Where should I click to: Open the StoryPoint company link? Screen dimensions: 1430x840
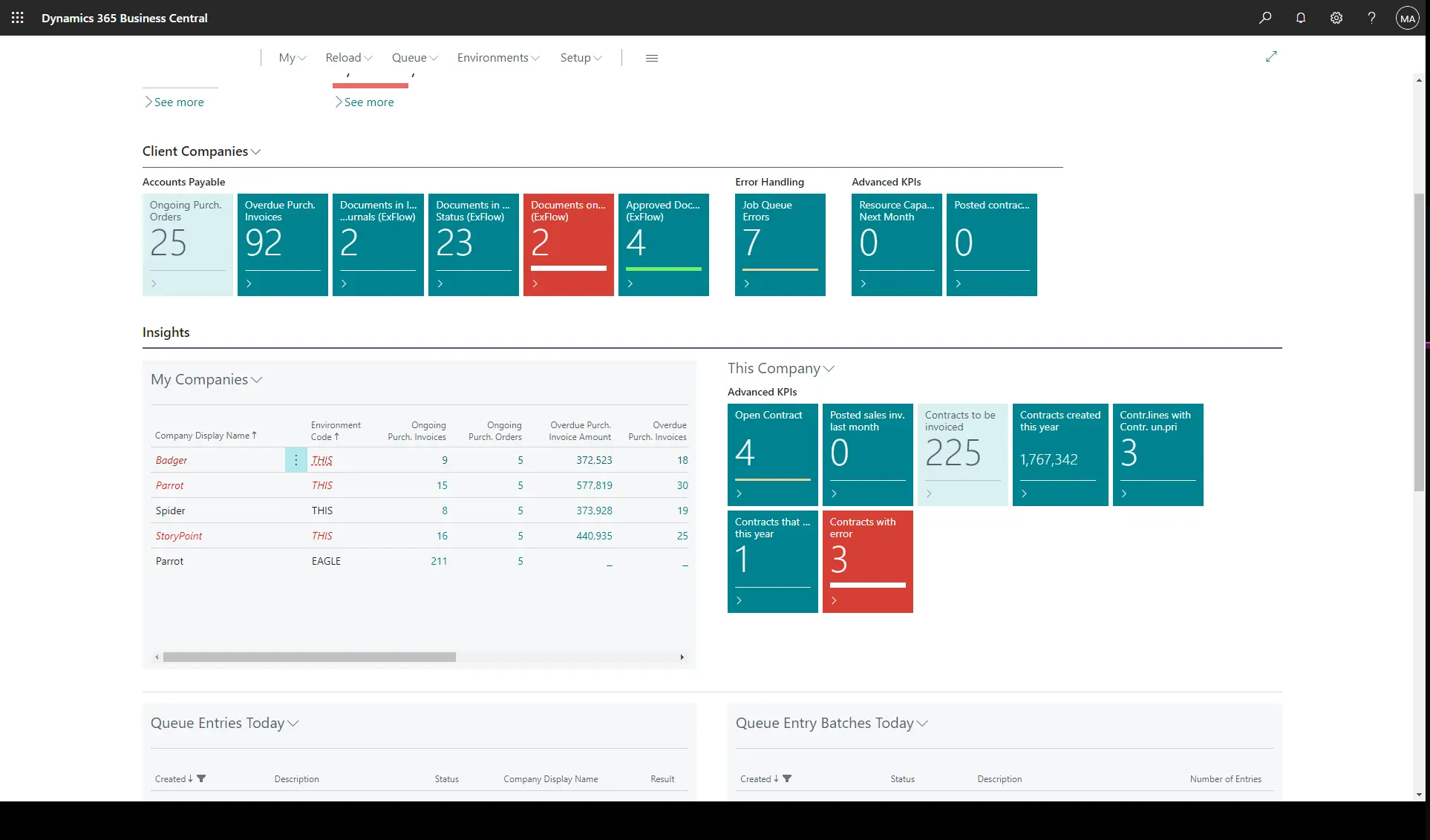click(x=179, y=536)
